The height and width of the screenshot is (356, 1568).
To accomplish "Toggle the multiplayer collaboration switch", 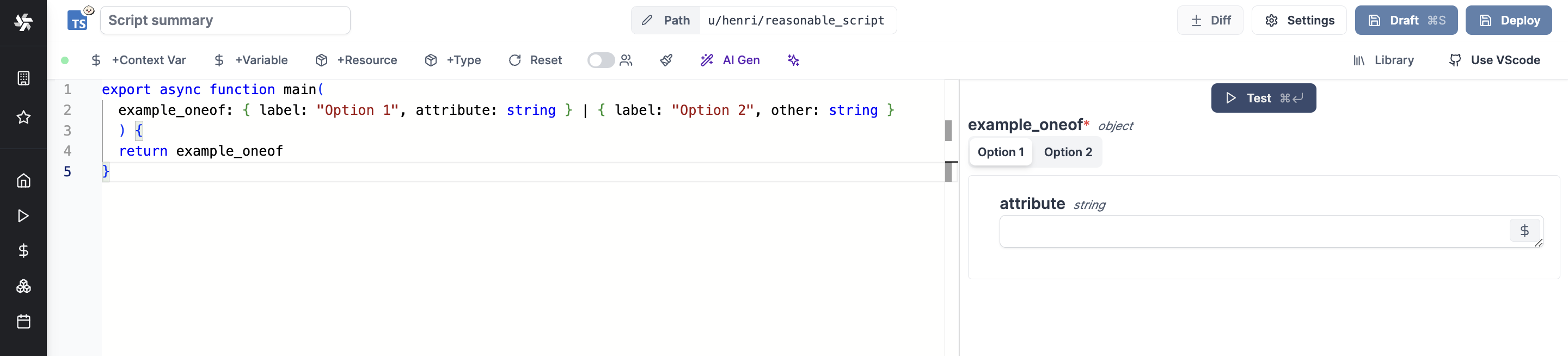I will click(600, 60).
